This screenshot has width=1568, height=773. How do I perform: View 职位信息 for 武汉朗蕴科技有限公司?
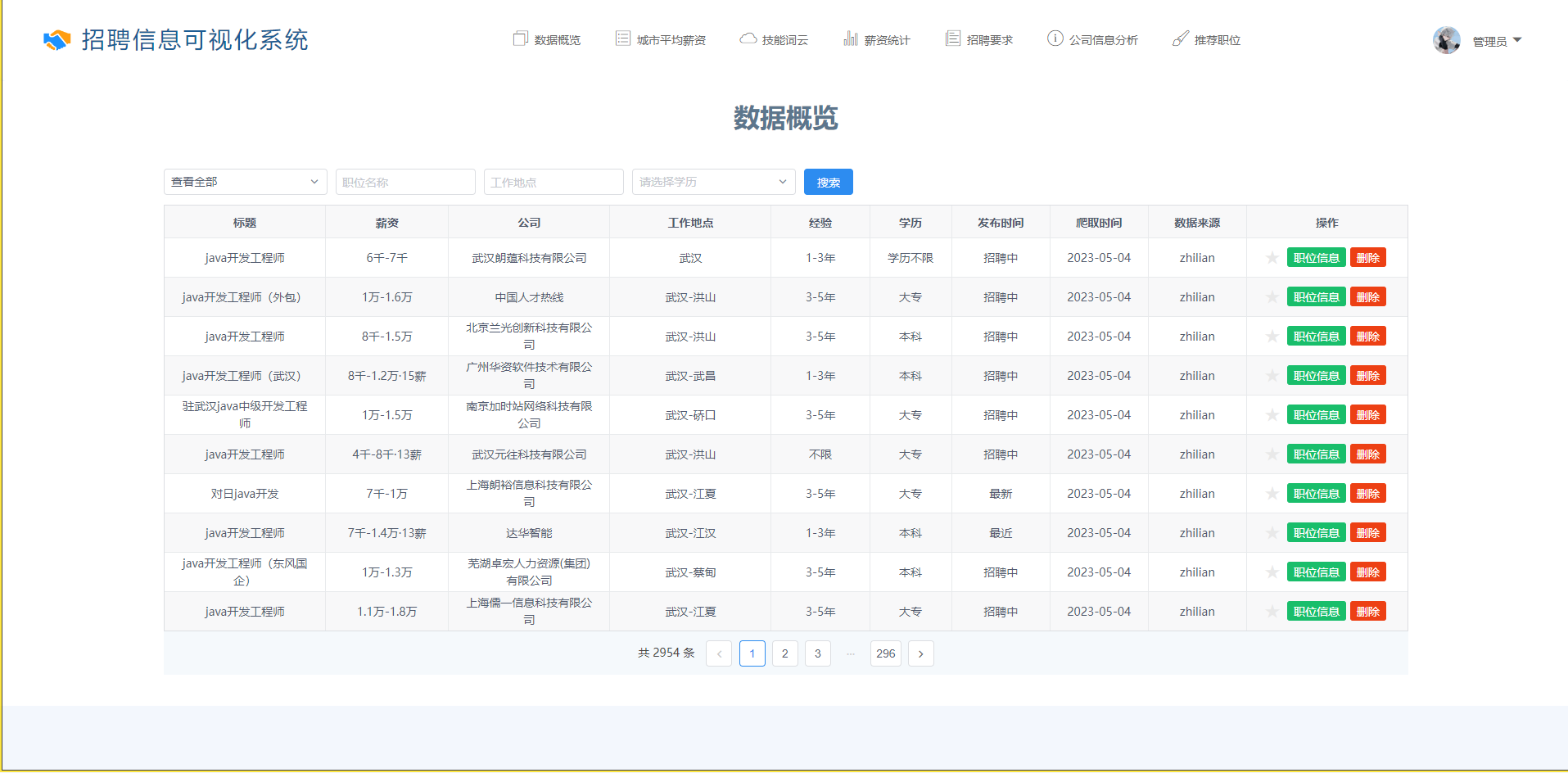1317,258
